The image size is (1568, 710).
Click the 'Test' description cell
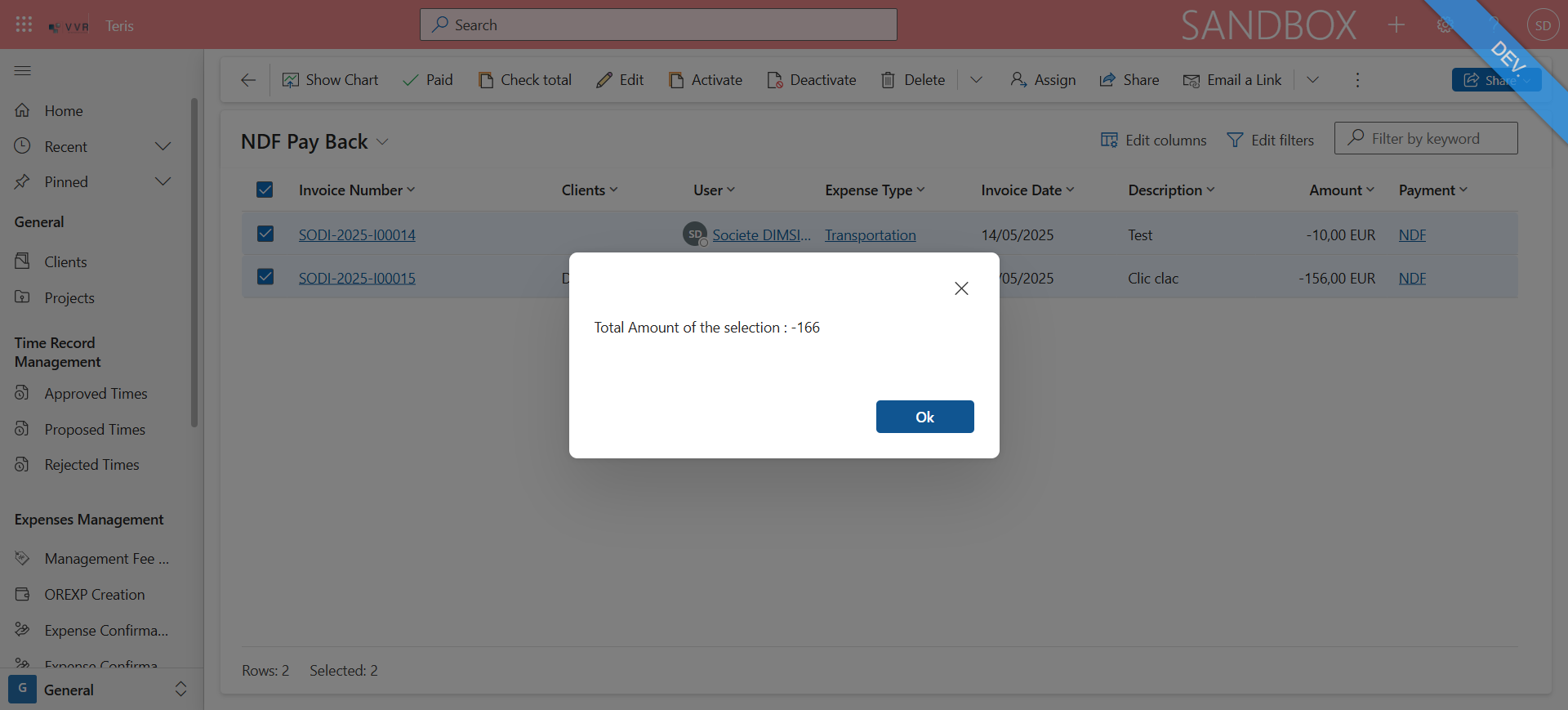tap(1140, 235)
